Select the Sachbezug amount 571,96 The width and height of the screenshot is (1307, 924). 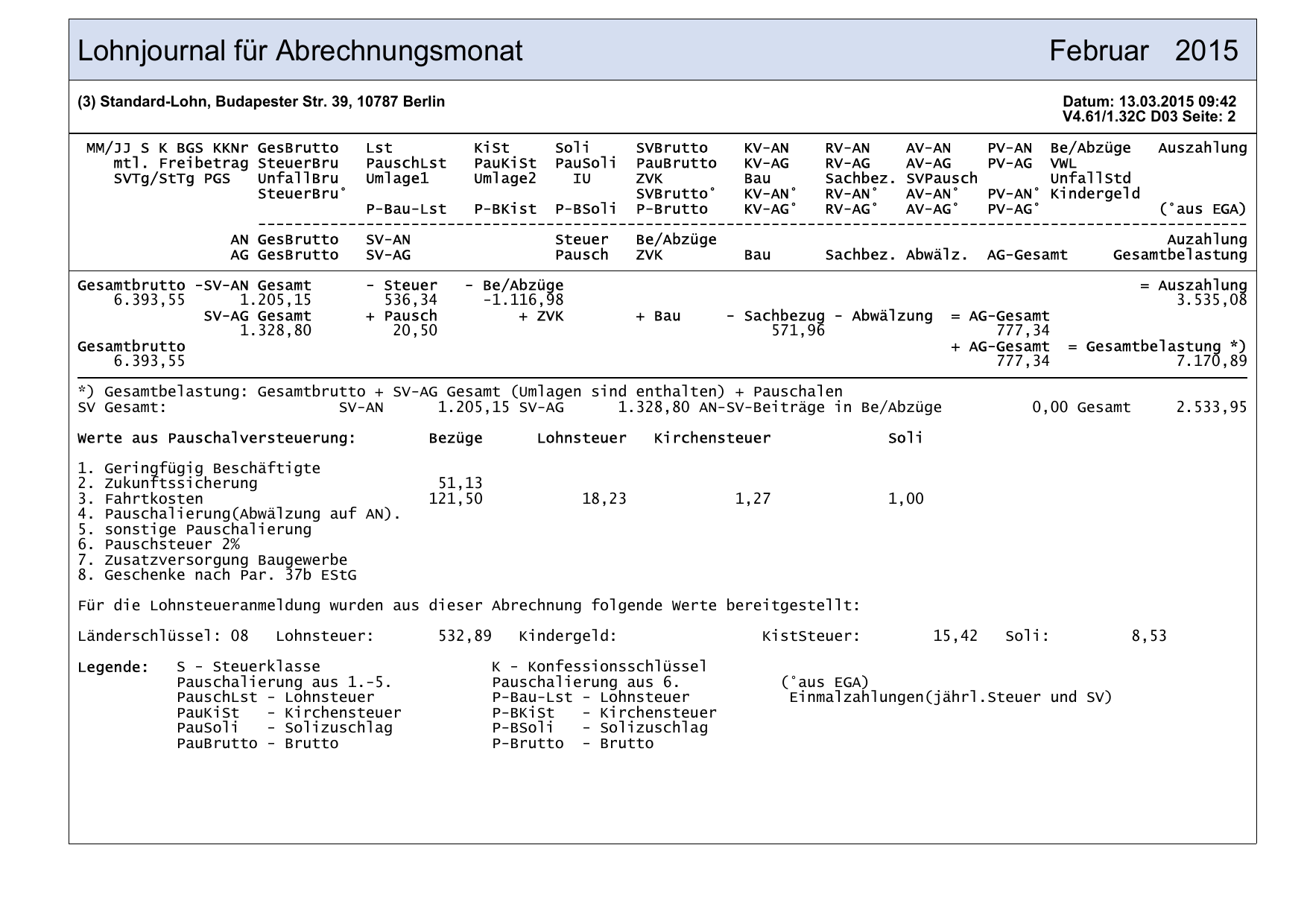pyautogui.click(x=797, y=331)
